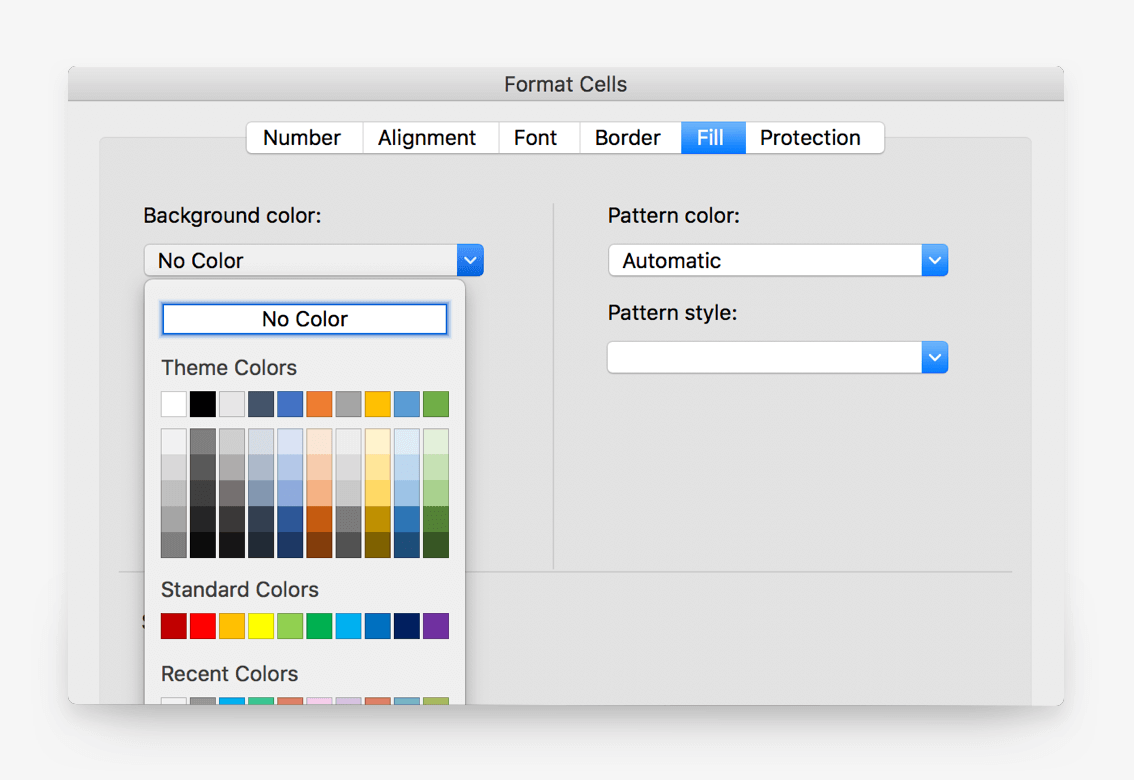This screenshot has width=1134, height=780.
Task: Go to the Font tab
Action: click(535, 138)
